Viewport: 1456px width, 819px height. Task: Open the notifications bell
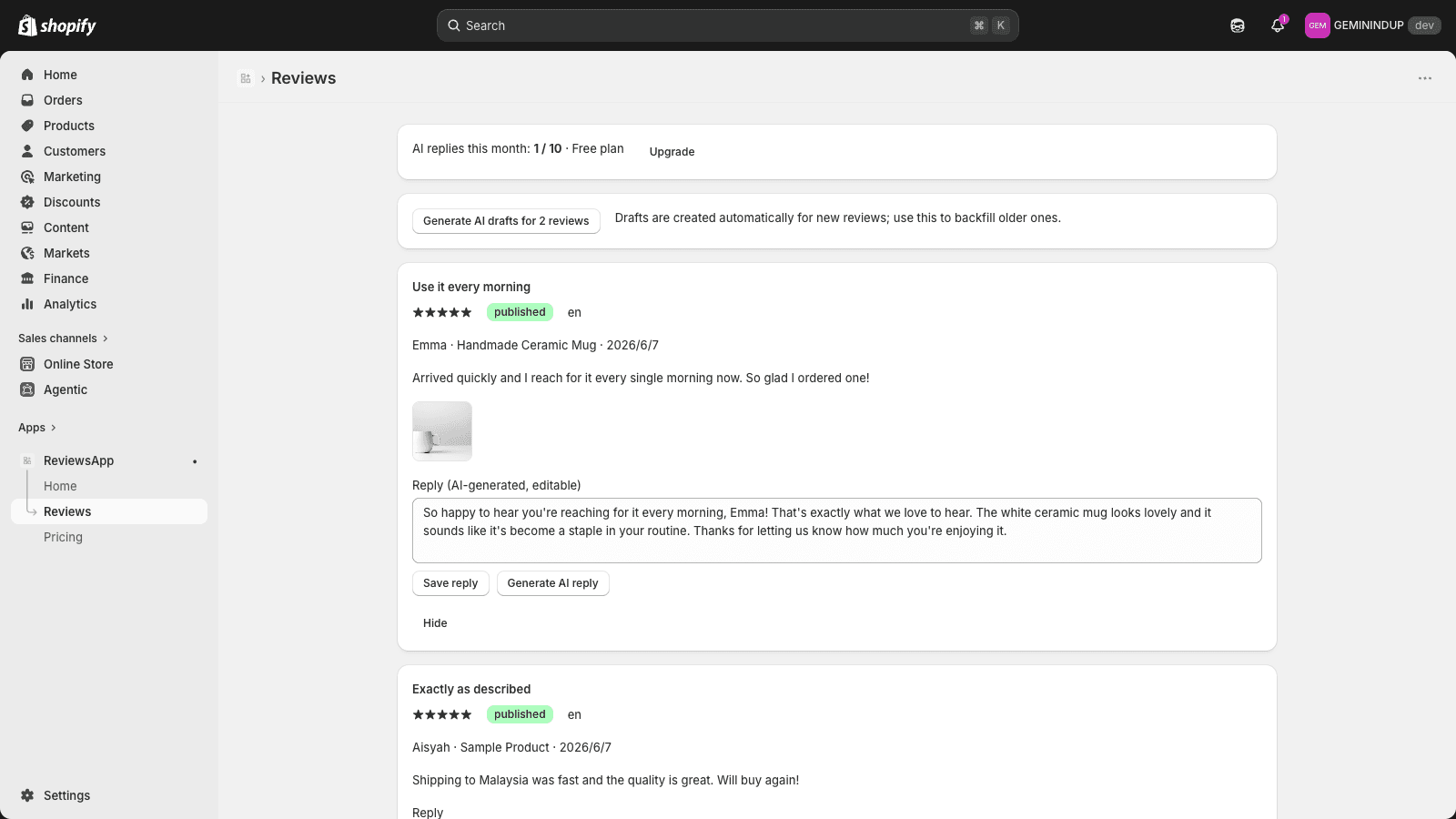[x=1278, y=25]
